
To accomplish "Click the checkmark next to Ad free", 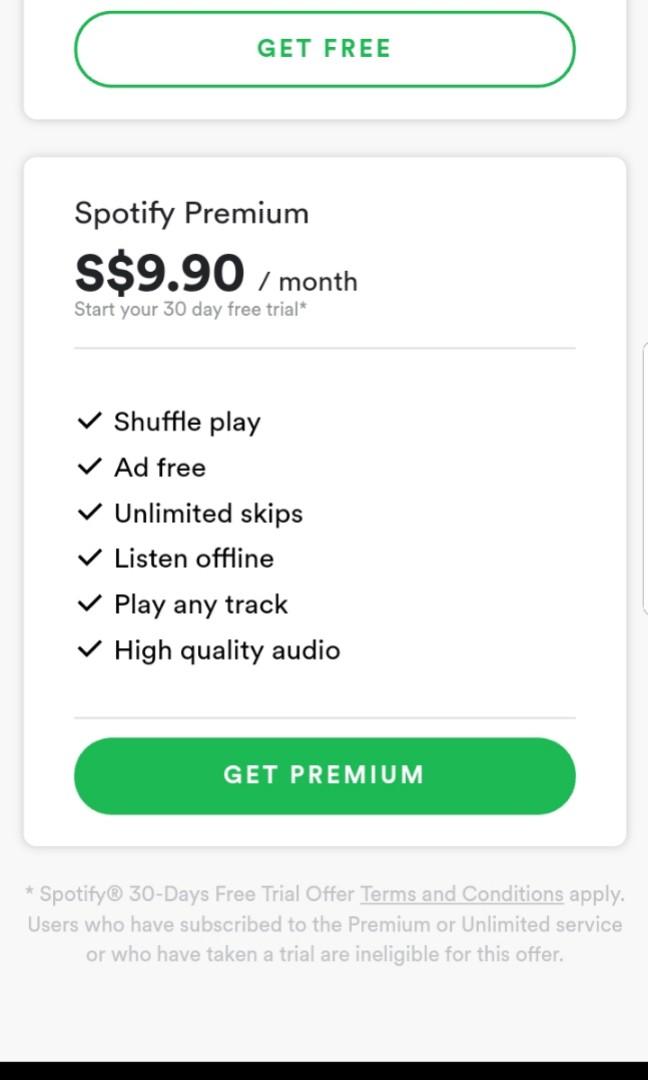I will (x=90, y=467).
